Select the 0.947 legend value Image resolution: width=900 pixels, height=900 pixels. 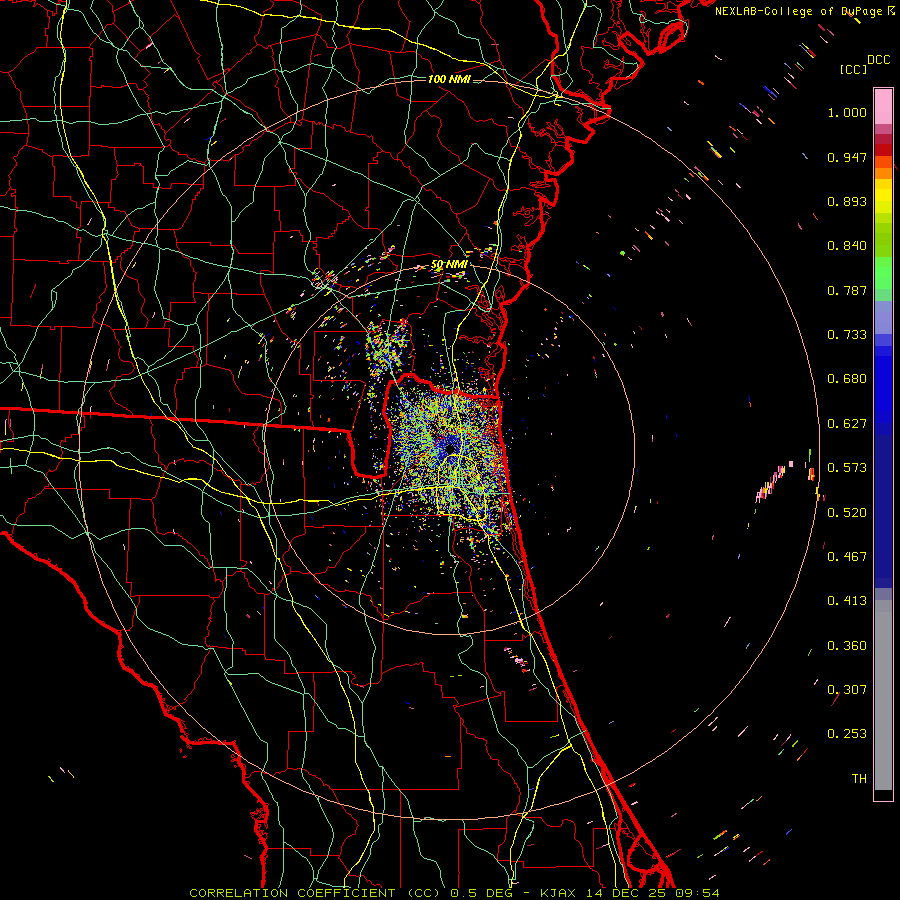[x=847, y=157]
